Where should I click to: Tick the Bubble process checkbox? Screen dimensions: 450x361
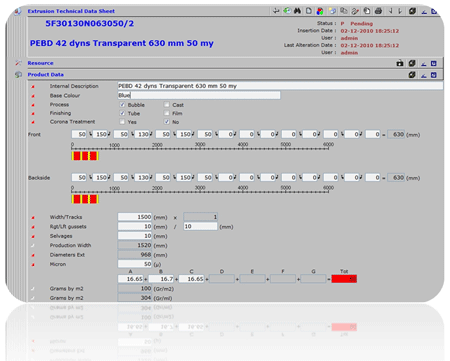click(122, 105)
